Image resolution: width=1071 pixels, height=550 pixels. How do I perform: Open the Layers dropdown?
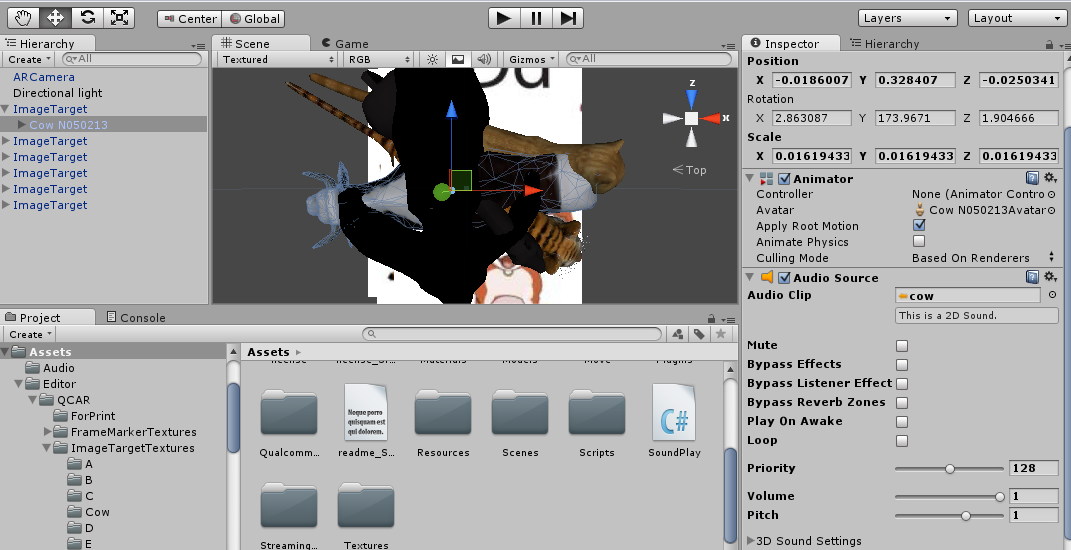[x=909, y=18]
